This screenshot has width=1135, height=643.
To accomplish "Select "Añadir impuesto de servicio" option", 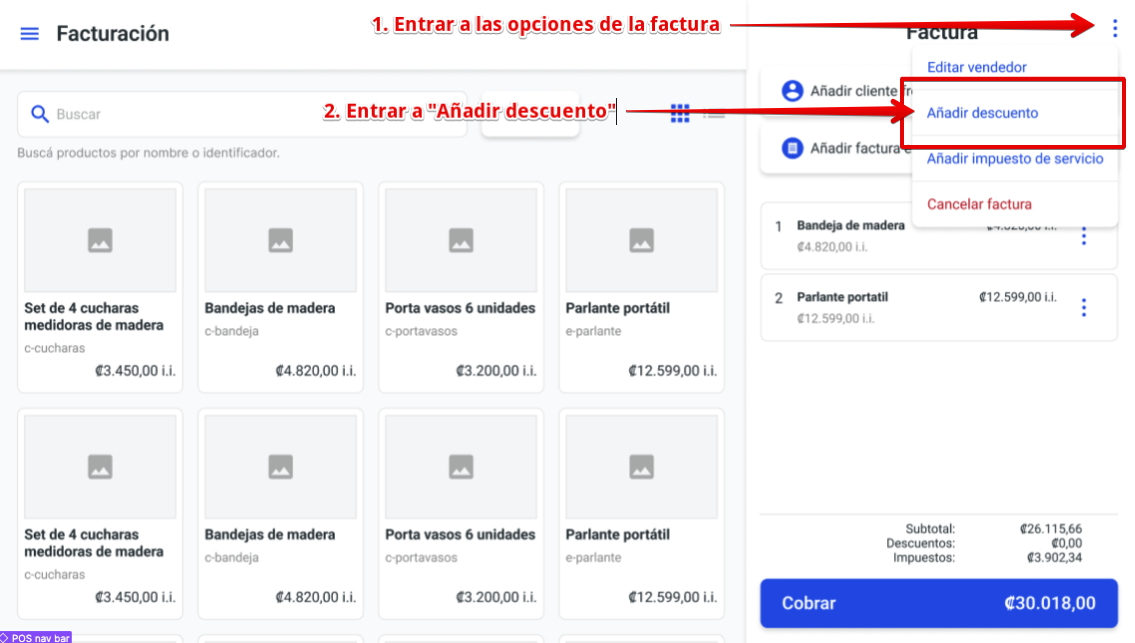I will pyautogui.click(x=1014, y=158).
